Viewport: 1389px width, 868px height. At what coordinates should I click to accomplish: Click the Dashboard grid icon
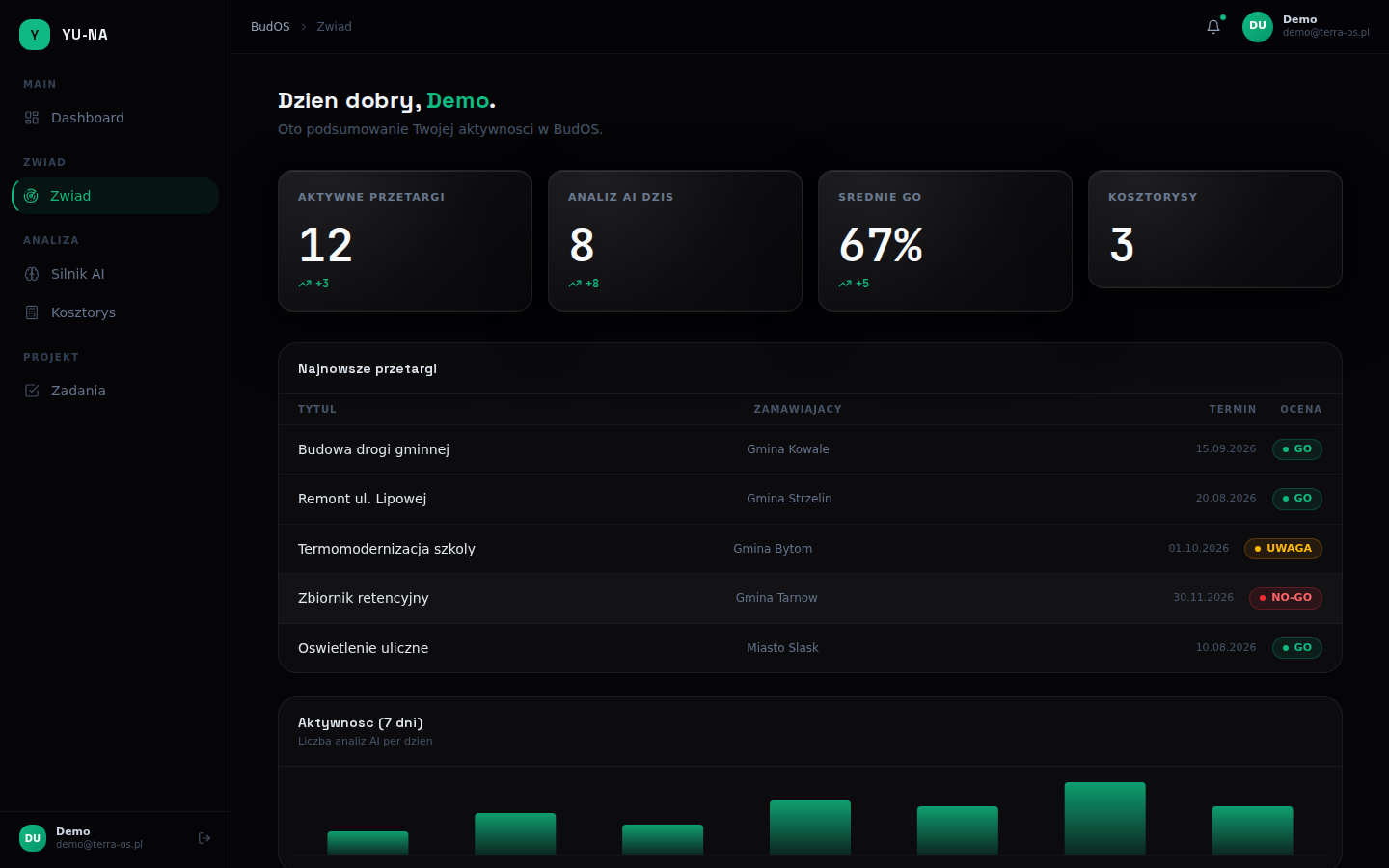tap(32, 118)
